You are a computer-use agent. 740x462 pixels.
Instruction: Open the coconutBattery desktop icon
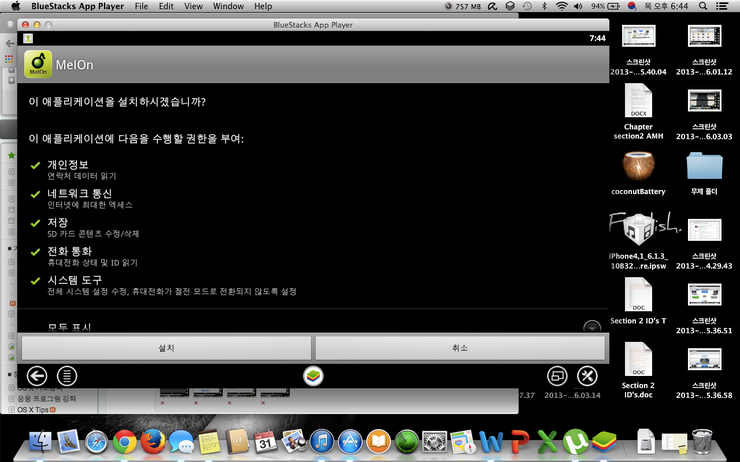pos(638,167)
